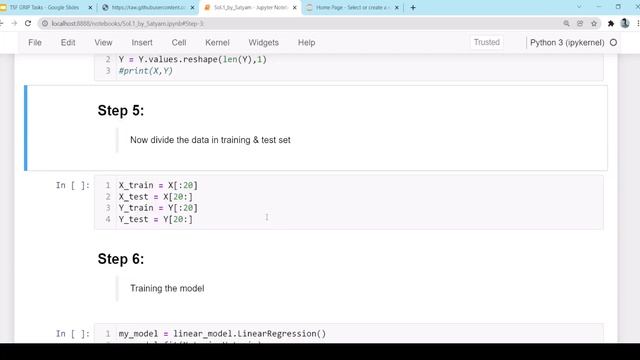
Task: Click the 'Training the model' text
Action: pos(167,289)
